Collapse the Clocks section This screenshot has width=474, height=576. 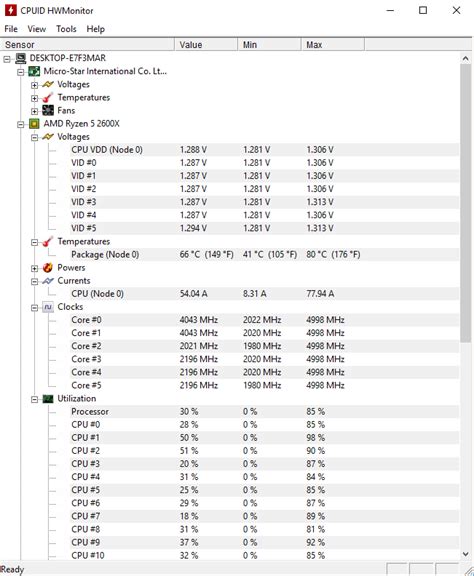(x=35, y=308)
